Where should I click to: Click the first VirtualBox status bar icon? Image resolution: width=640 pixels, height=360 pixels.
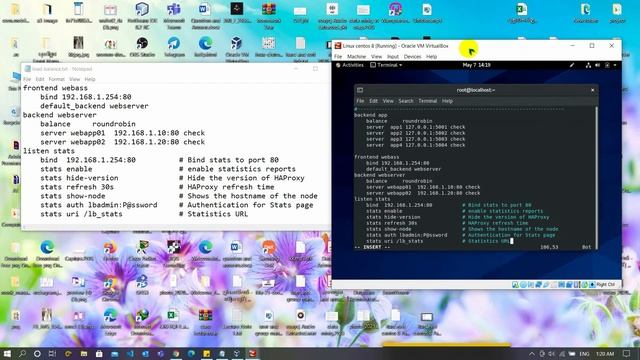click(515, 284)
